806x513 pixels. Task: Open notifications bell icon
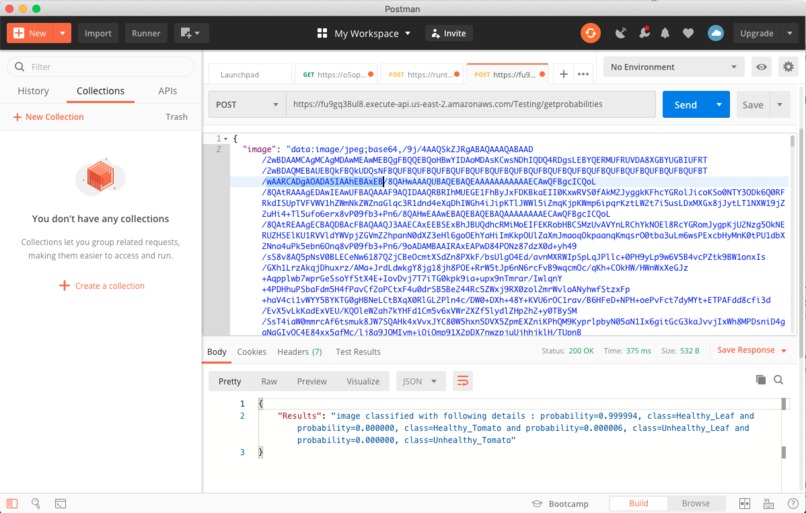[665, 33]
